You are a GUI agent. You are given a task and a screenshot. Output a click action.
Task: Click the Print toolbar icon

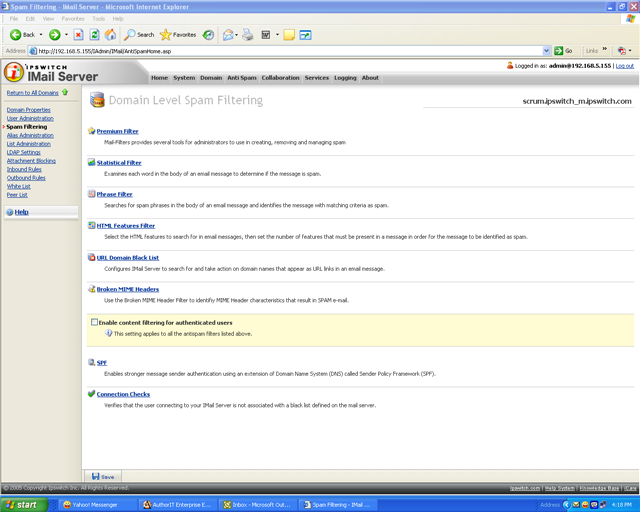click(x=248, y=35)
